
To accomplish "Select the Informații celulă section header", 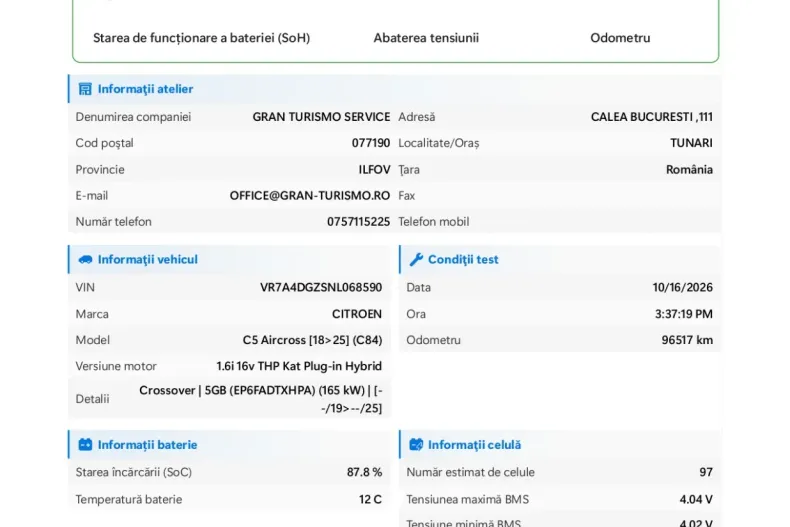I will coord(560,444).
